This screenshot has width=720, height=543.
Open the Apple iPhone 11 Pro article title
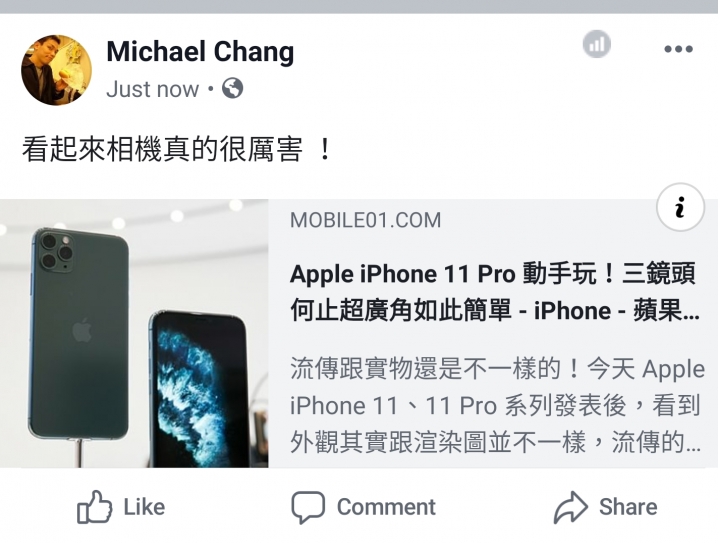pos(495,292)
